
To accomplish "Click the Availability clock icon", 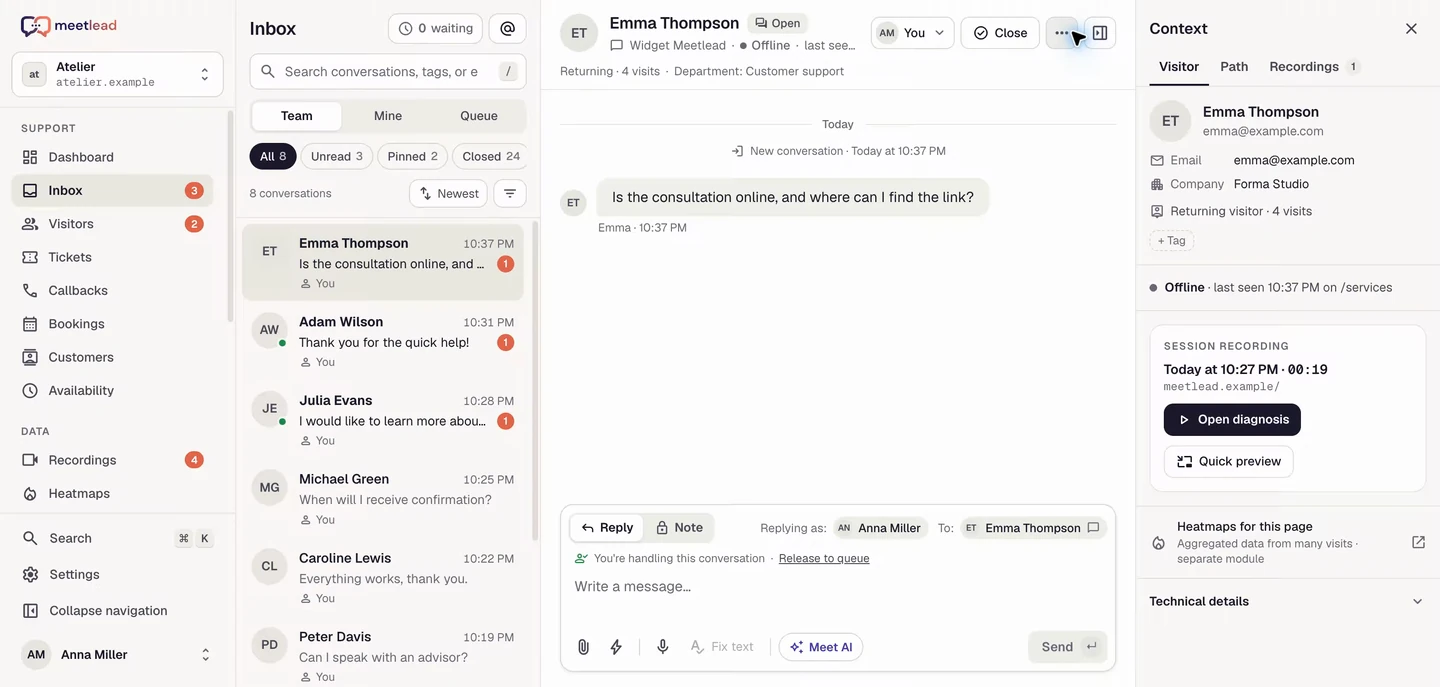I will click(x=30, y=391).
